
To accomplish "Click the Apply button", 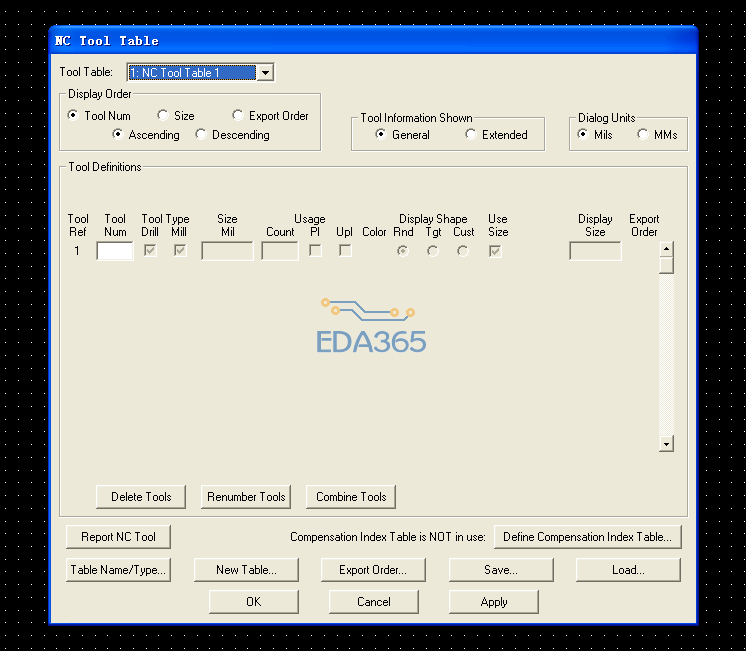I will pyautogui.click(x=494, y=602).
